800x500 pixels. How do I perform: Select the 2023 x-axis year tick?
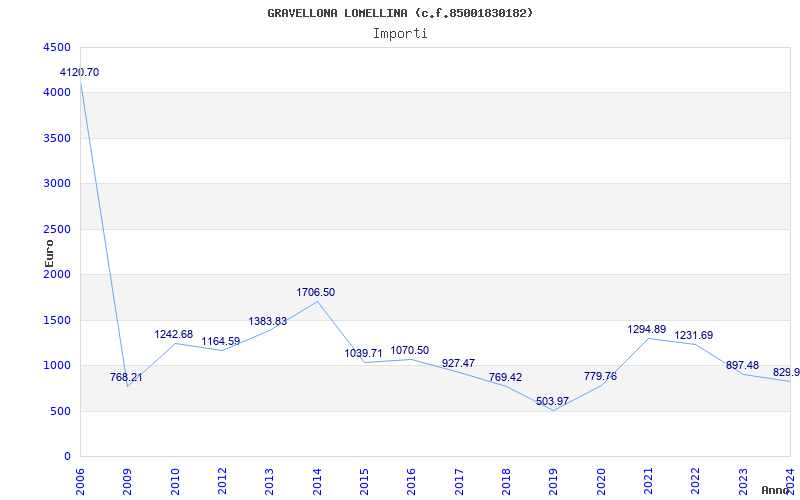[743, 481]
